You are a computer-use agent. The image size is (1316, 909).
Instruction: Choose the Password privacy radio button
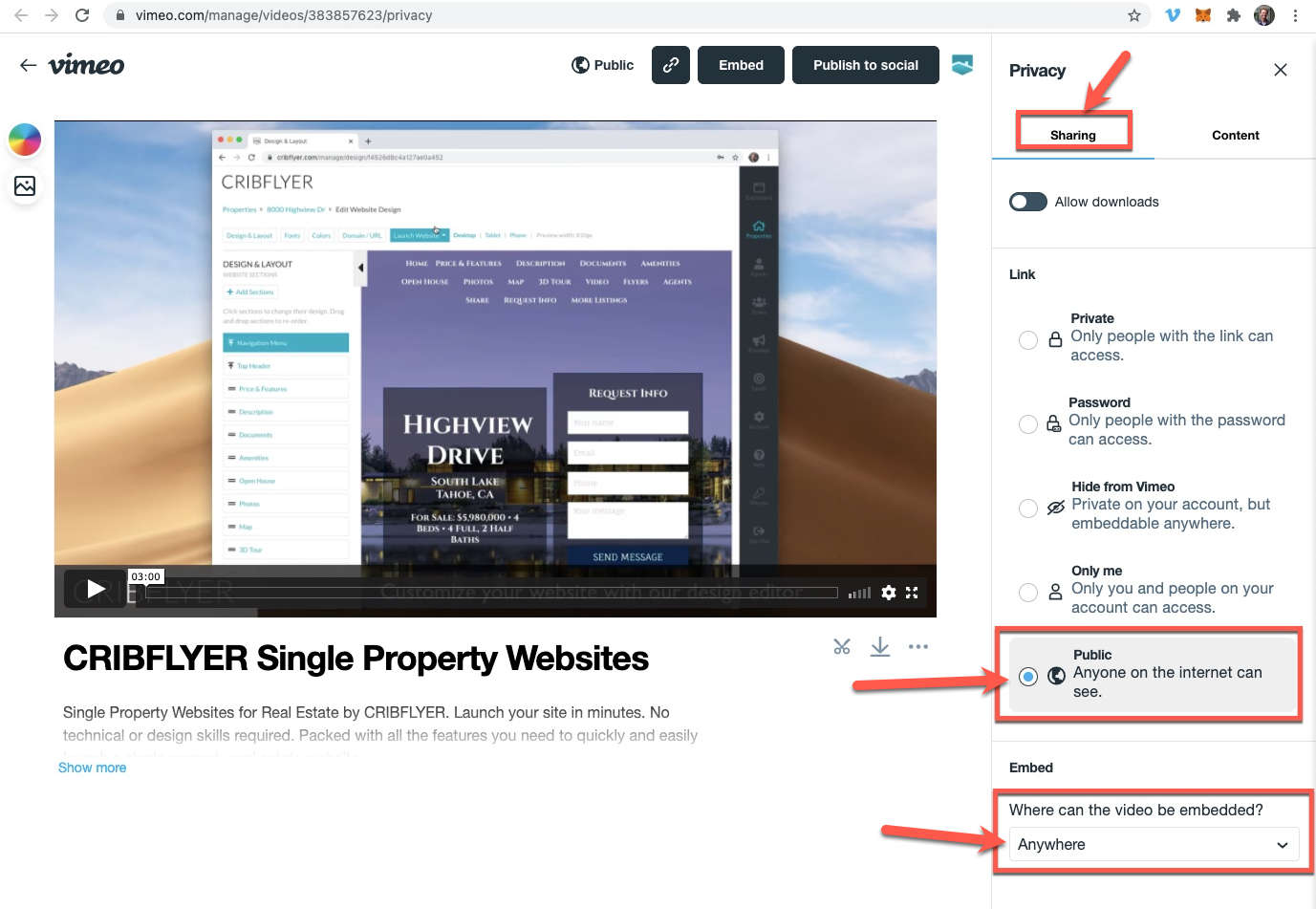tap(1028, 424)
